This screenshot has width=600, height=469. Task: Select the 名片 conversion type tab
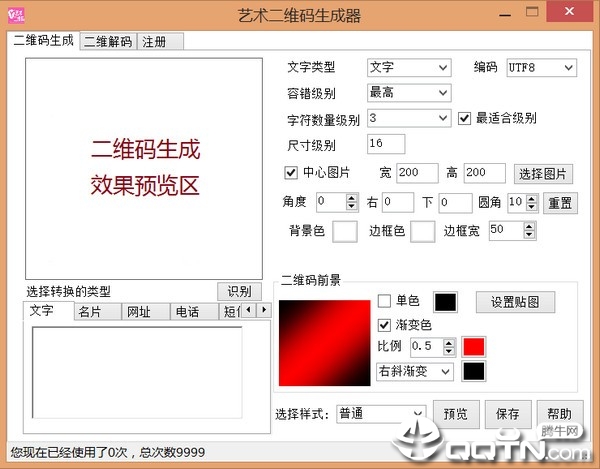(98, 311)
